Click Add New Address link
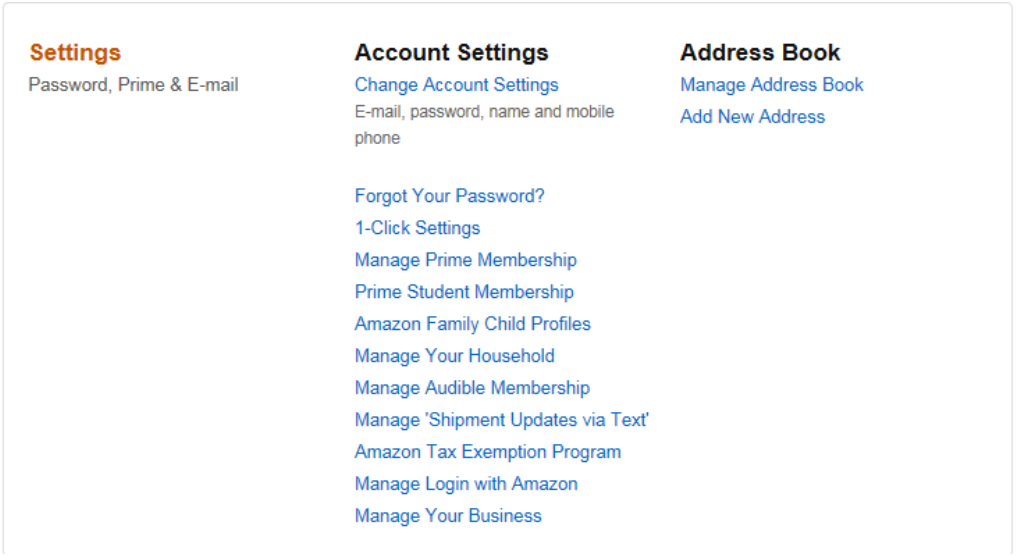 pos(752,117)
